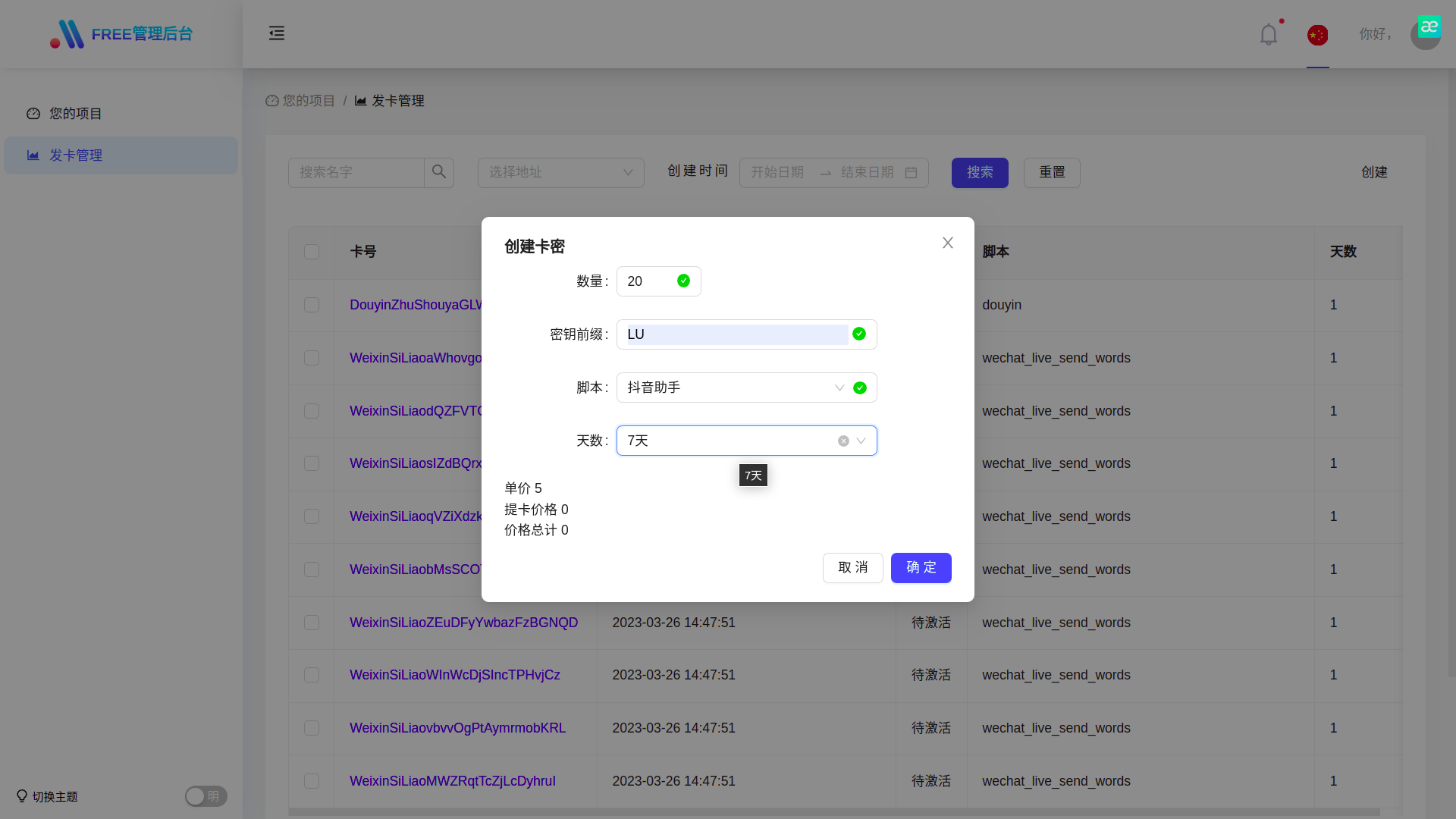Click the horizontal table scrollbar
This screenshot has height=819, width=1456.
click(x=834, y=812)
